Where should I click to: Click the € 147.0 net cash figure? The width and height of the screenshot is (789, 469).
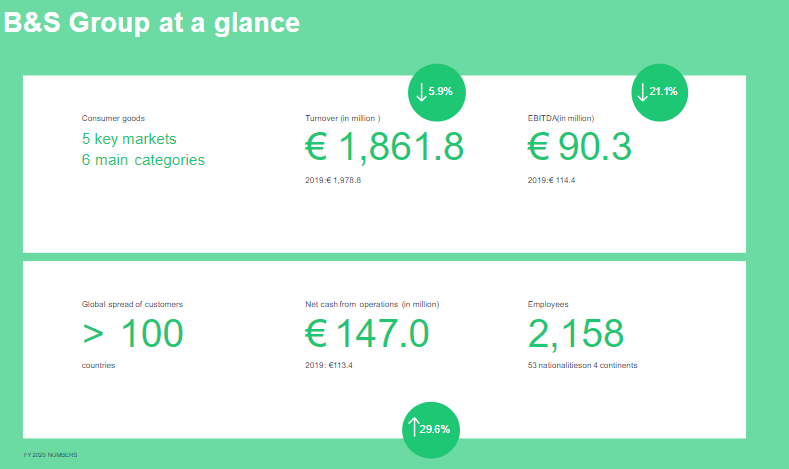click(367, 333)
